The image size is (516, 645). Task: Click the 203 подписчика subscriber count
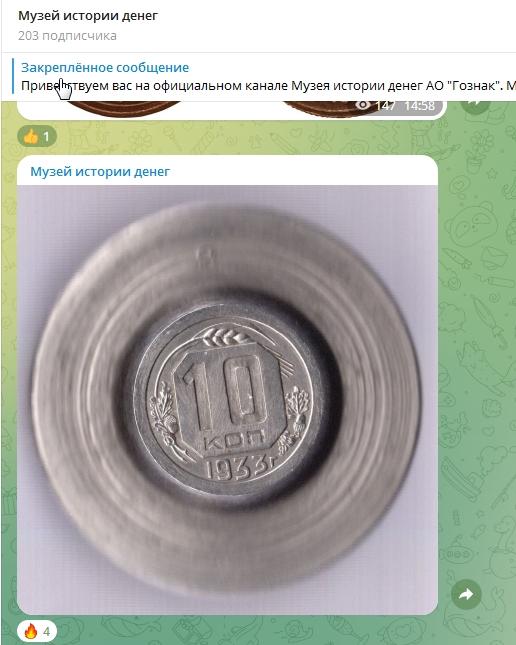point(67,36)
